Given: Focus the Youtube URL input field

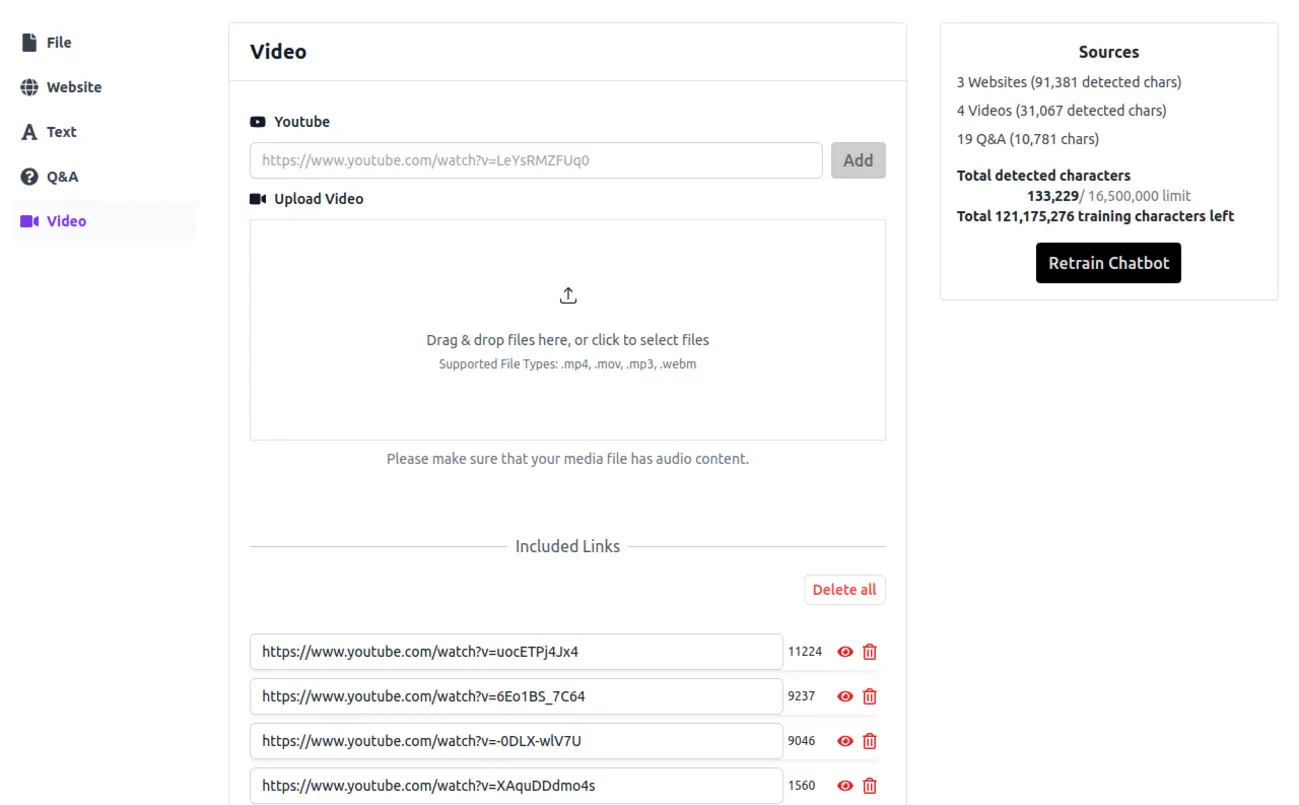Looking at the screenshot, I should (x=535, y=160).
